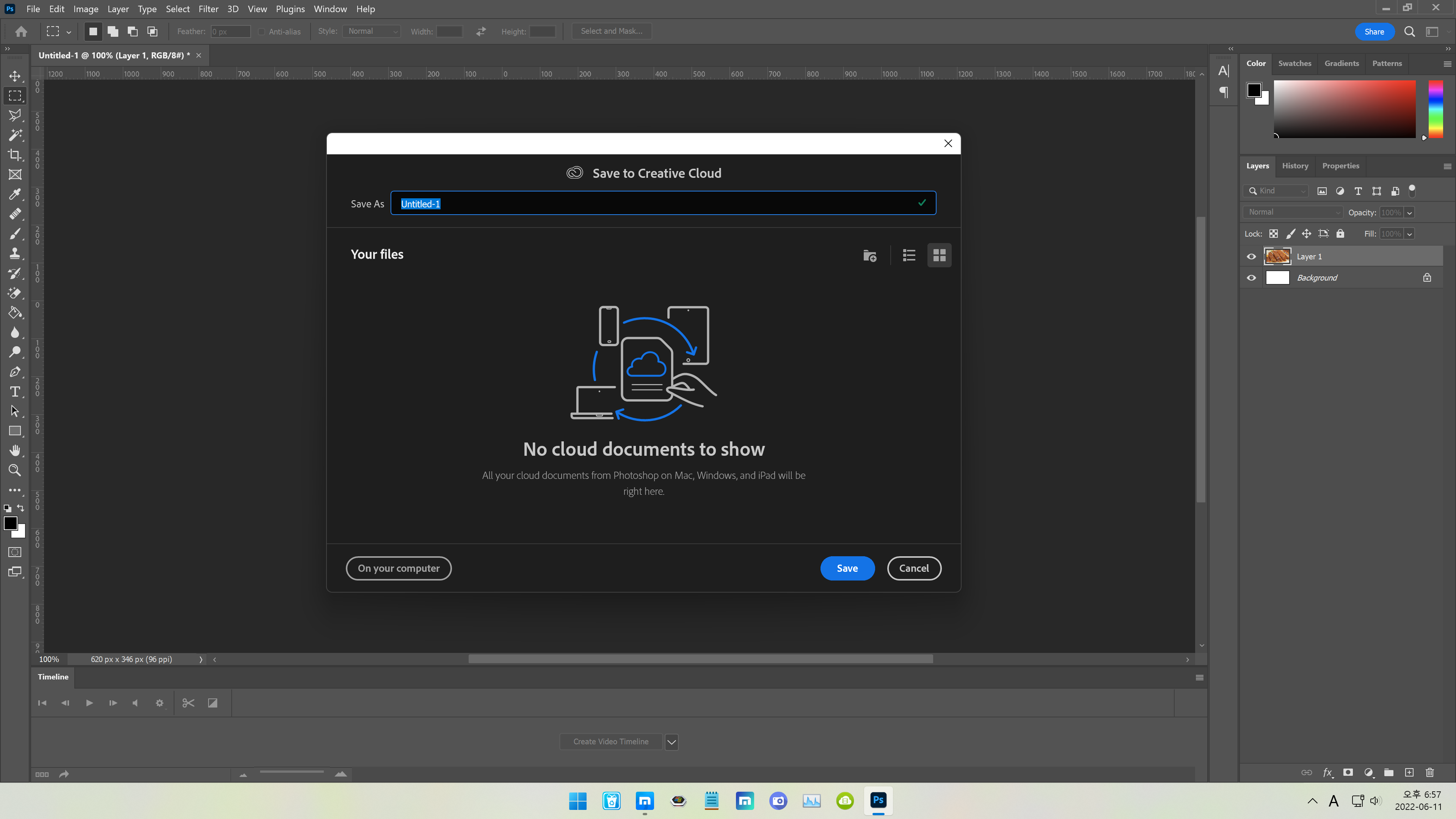Add layer mask icon
The image size is (1456, 819).
pos(1348,773)
